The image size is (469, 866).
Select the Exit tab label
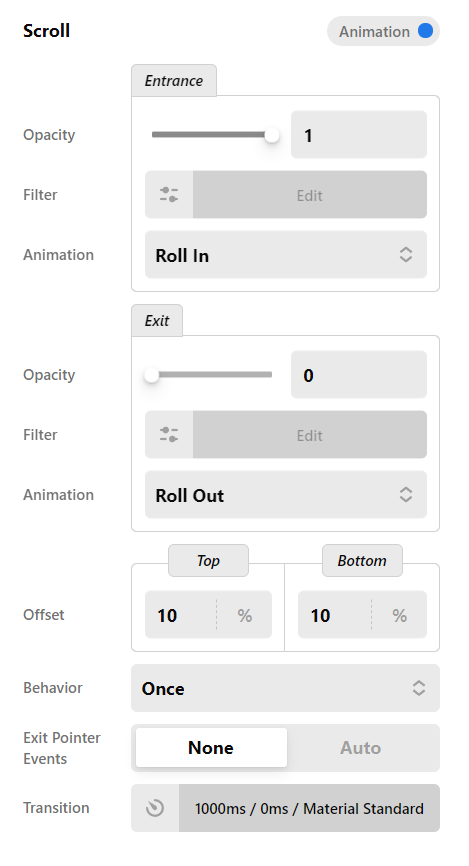pos(157,320)
